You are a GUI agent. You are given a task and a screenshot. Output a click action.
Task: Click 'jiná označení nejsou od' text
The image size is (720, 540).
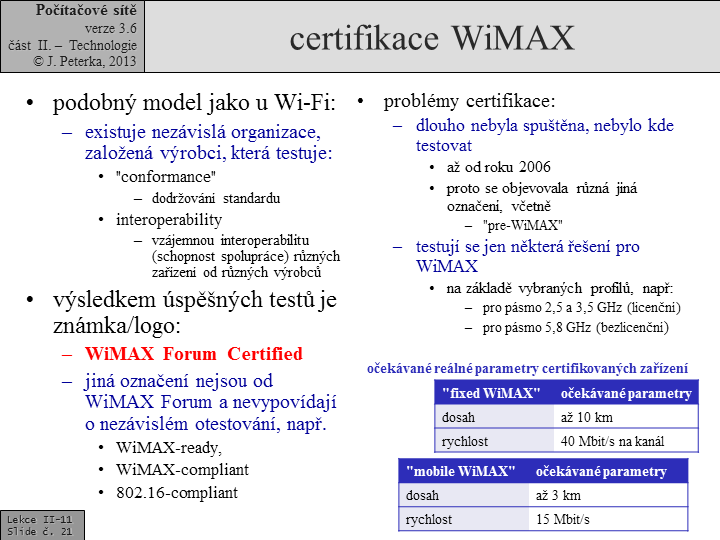coord(179,381)
